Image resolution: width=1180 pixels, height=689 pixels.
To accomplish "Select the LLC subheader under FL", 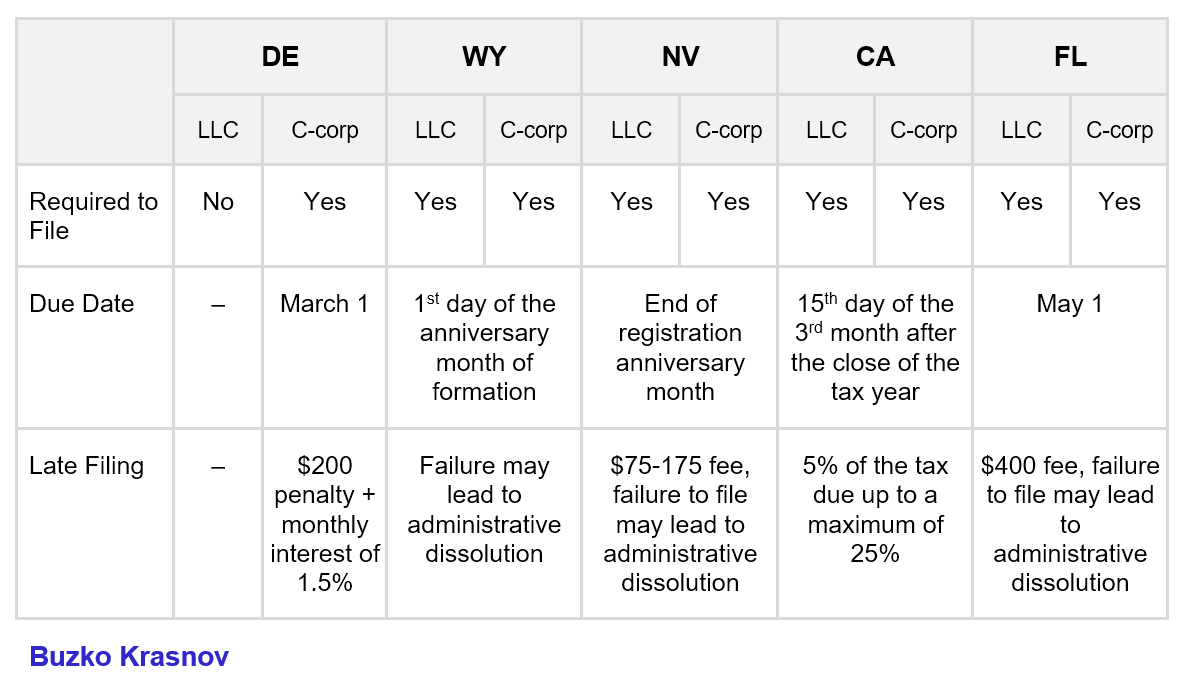I will click(1021, 130).
